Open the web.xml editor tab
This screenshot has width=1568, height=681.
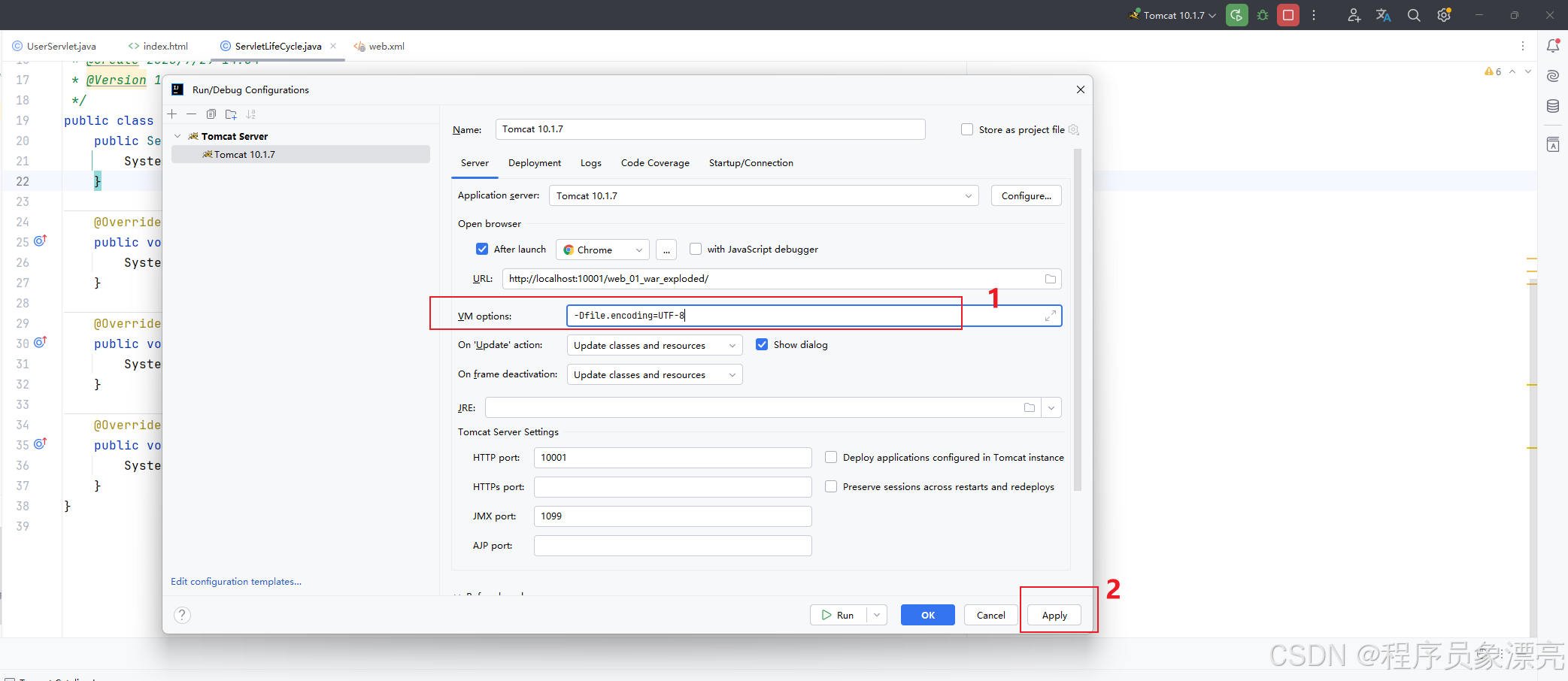pos(379,46)
